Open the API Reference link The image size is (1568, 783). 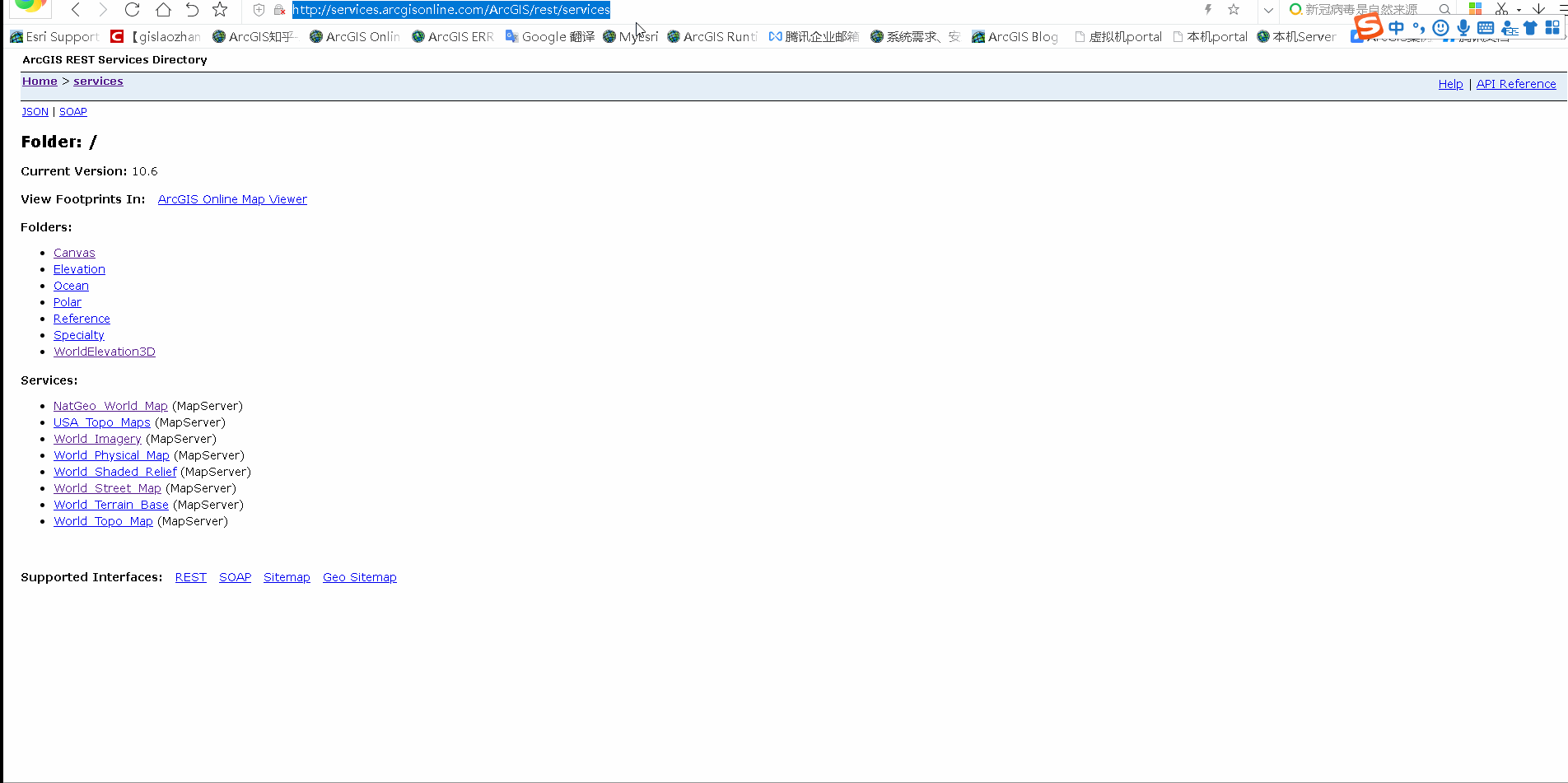[x=1516, y=84]
